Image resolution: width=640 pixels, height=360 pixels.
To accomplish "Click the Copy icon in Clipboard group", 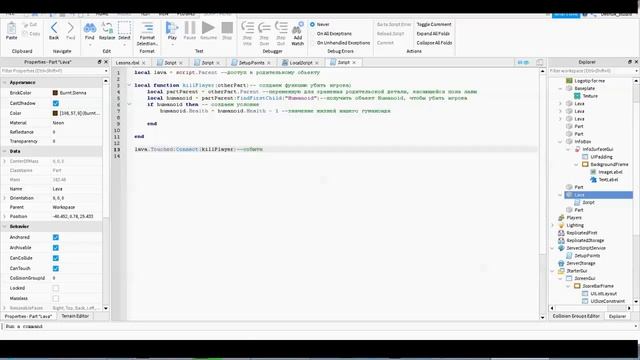I will pyautogui.click(x=26, y=33).
